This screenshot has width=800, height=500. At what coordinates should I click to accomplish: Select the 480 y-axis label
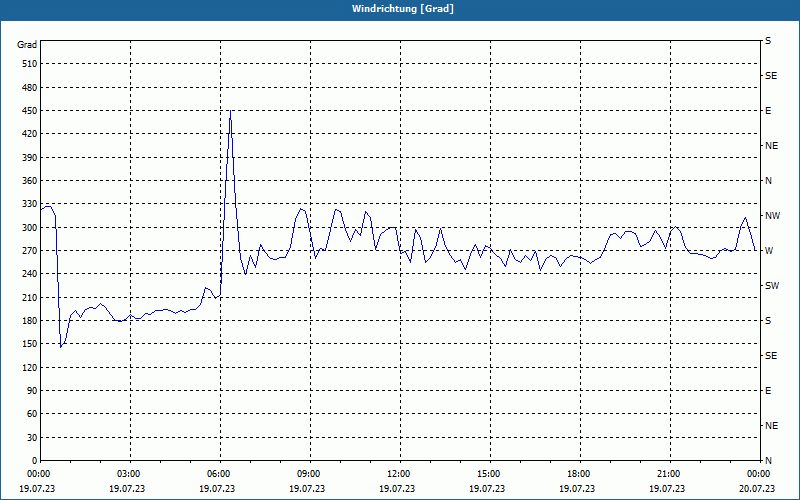(30, 88)
